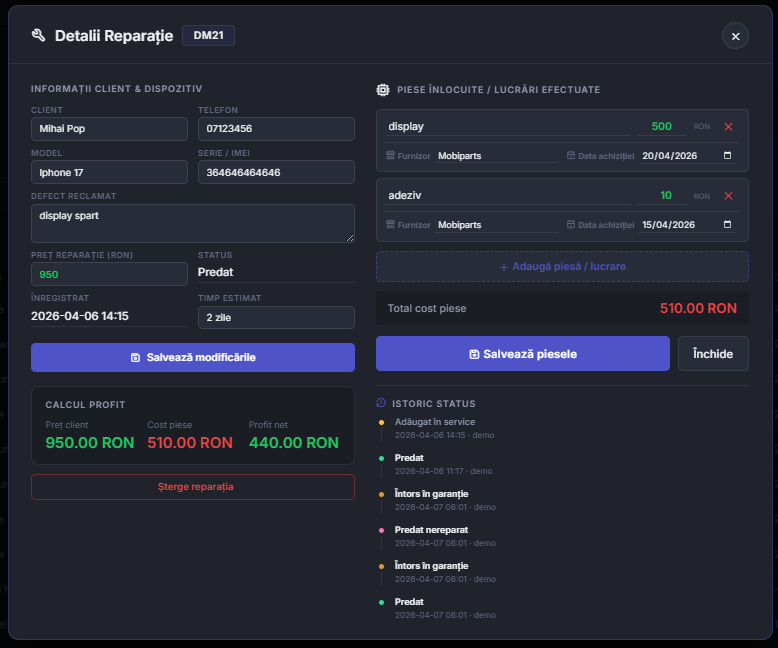Close the Detalii Reparație dialog with X
Screen dimensions: 778x648
735,36
